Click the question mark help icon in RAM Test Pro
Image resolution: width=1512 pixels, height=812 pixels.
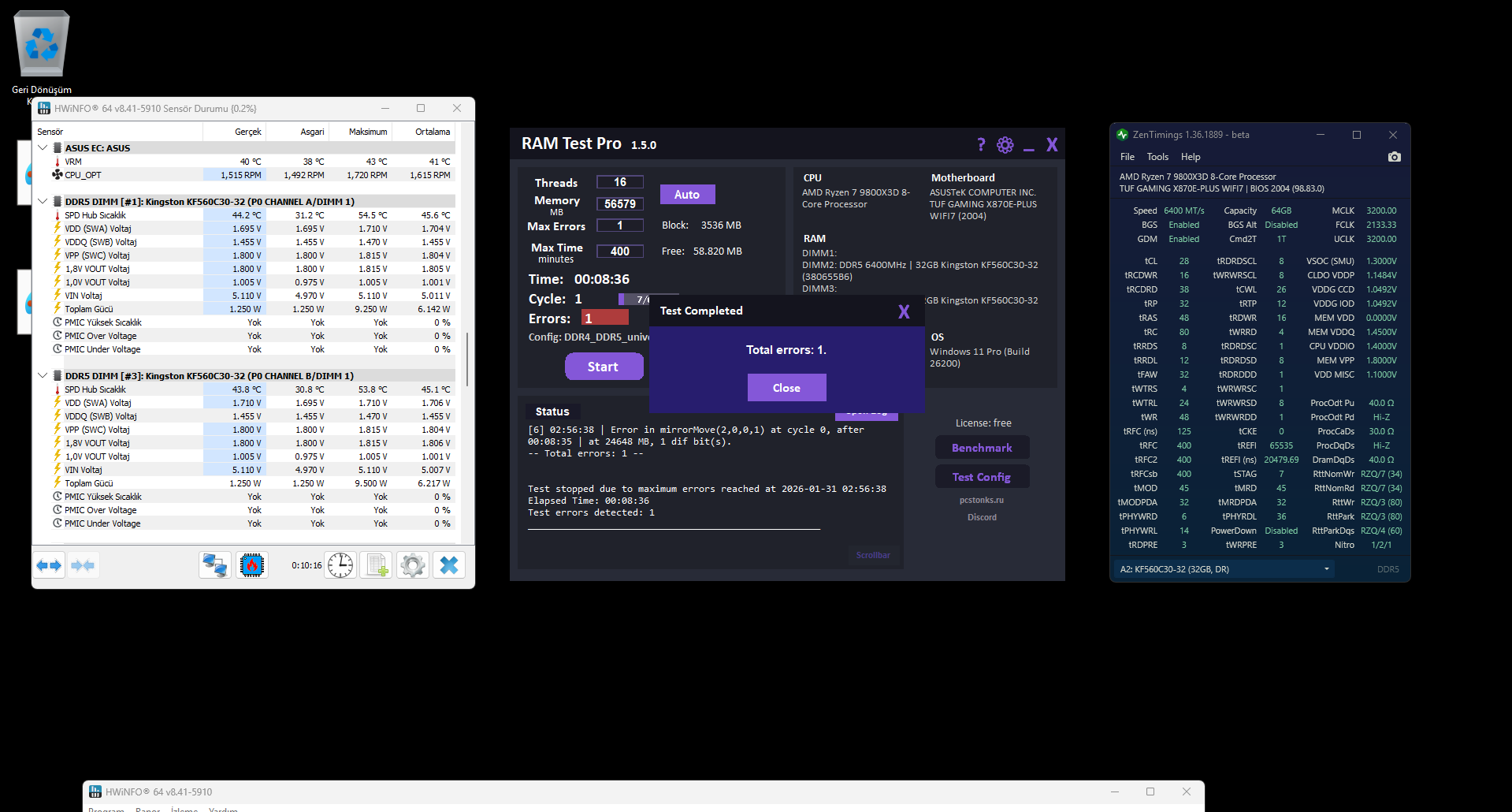click(981, 144)
